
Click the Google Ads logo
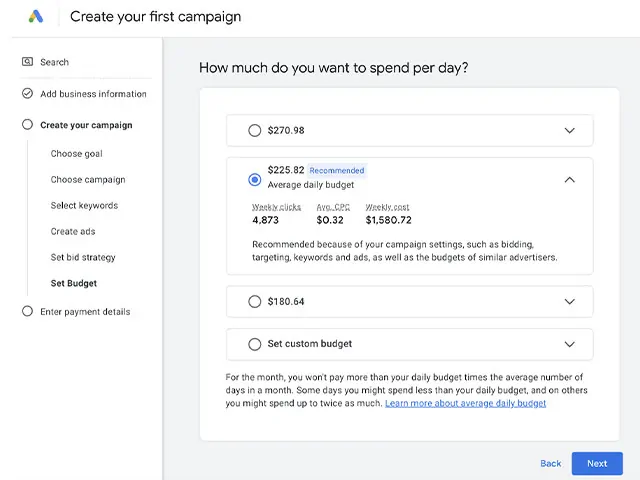[36, 17]
